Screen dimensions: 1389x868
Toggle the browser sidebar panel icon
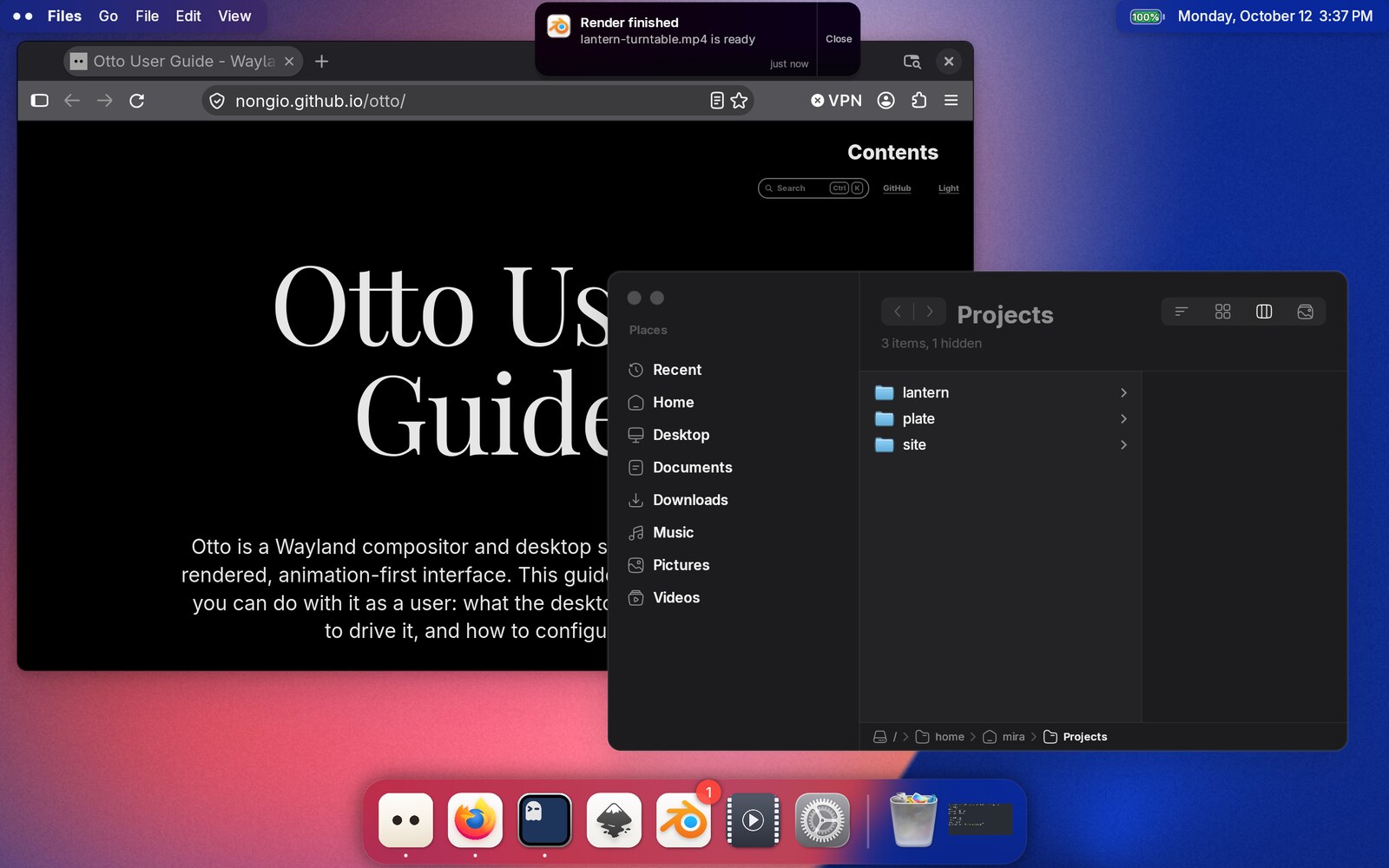(x=39, y=101)
